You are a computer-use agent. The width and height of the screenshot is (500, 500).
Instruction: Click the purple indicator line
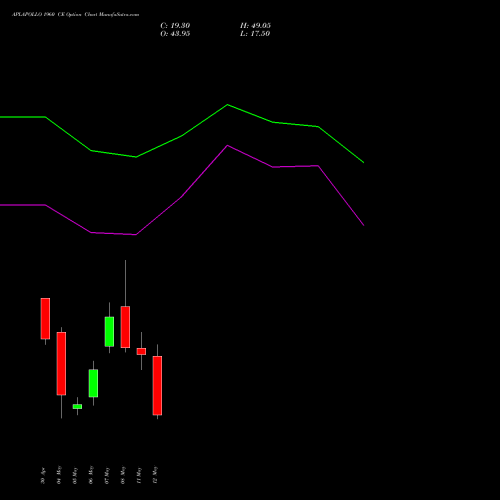[x=182, y=196]
